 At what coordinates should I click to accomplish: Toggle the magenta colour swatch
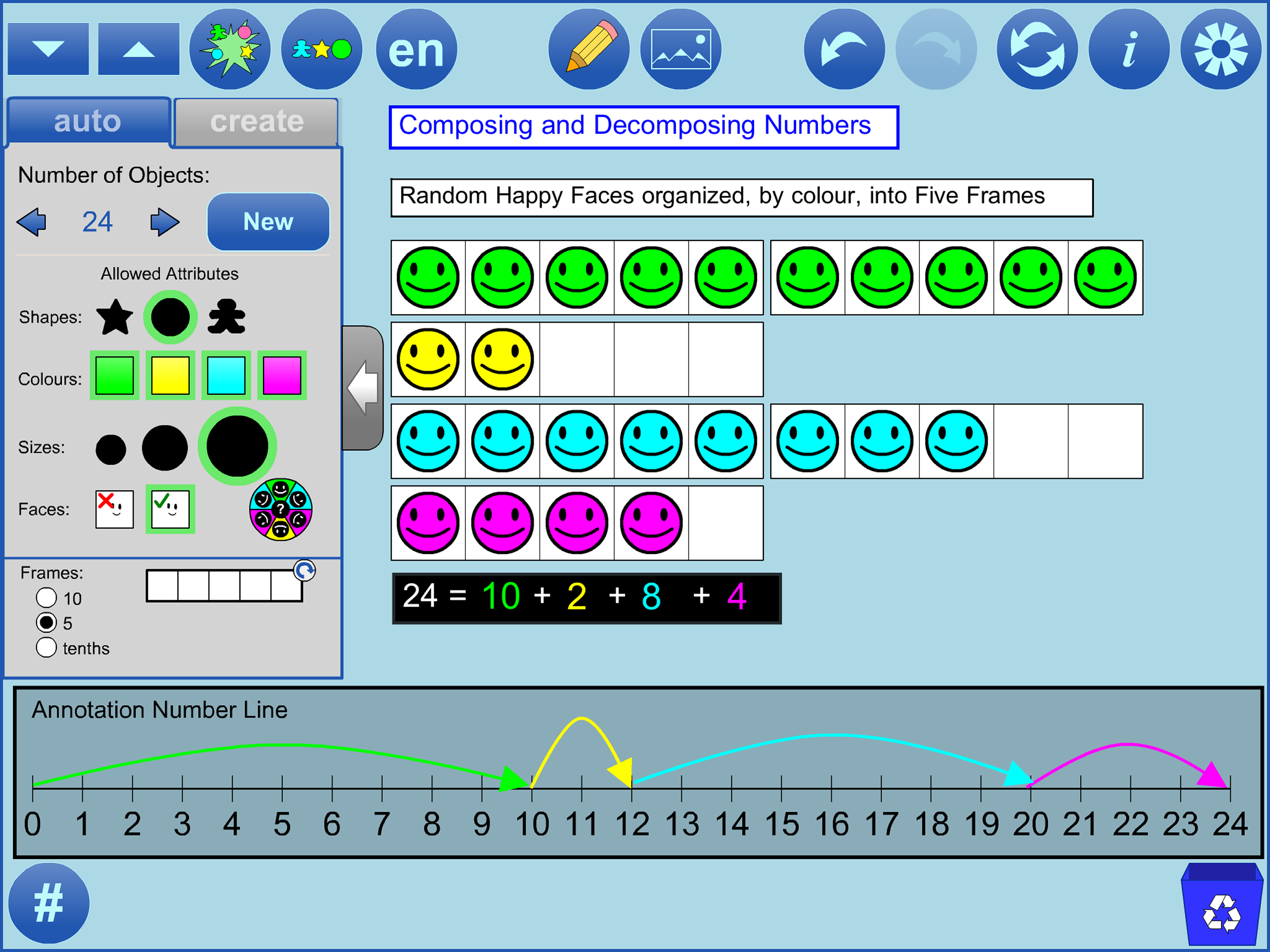pos(281,376)
